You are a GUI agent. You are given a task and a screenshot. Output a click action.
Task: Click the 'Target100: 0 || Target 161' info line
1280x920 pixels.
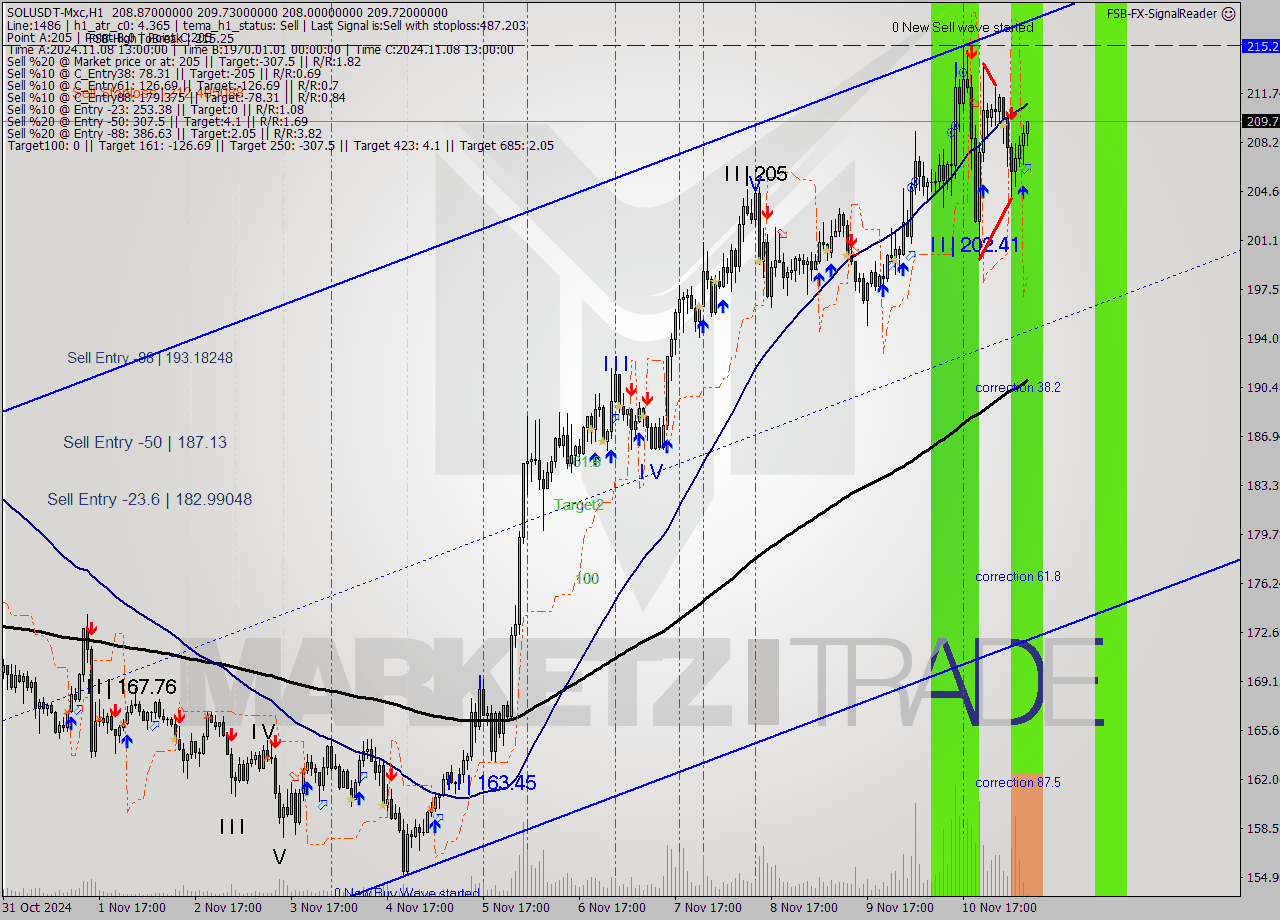tap(280, 145)
